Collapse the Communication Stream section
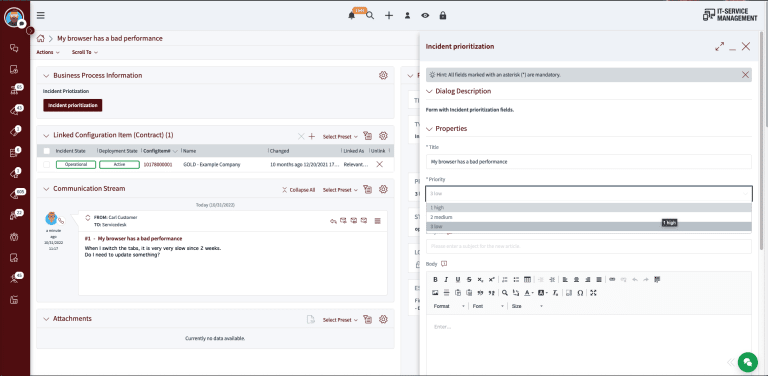This screenshot has height=376, width=768. click(x=47, y=188)
